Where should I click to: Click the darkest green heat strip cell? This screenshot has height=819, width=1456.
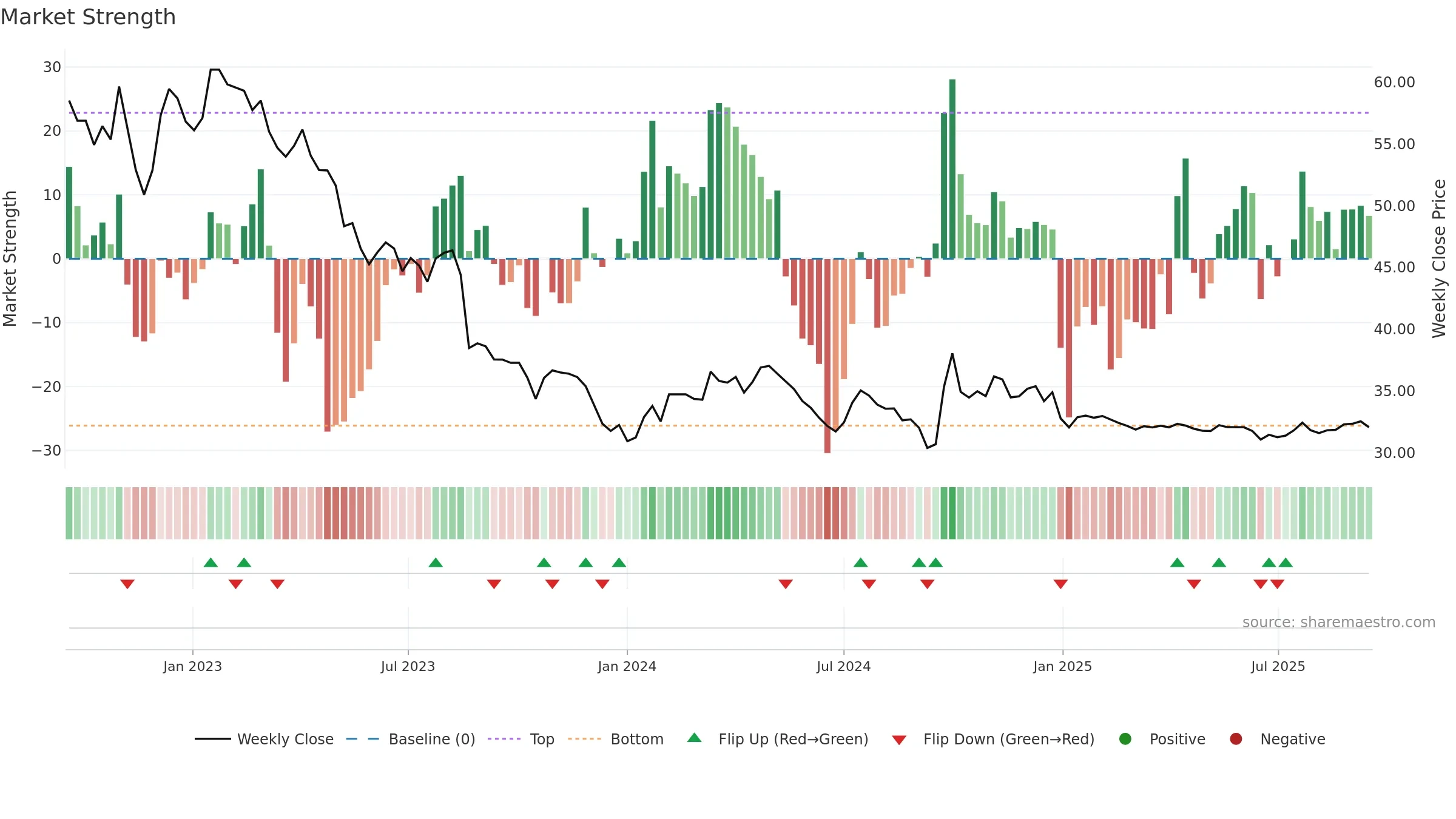click(x=952, y=513)
